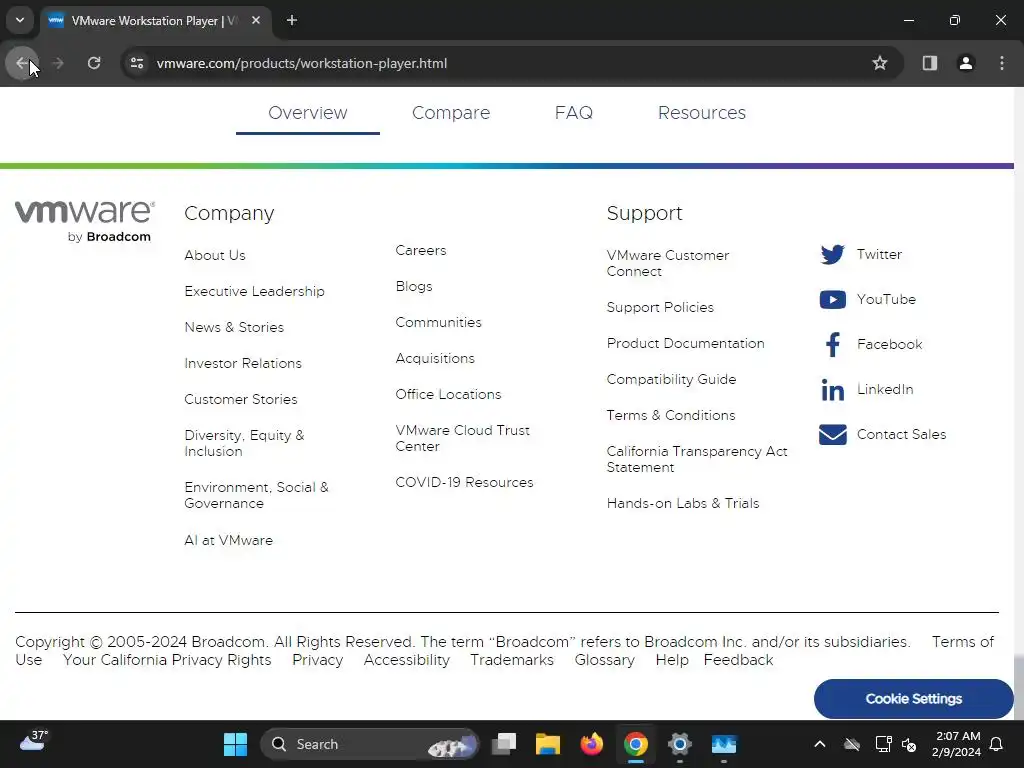The height and width of the screenshot is (768, 1024).
Task: Open the Windows Start menu
Action: [x=235, y=744]
